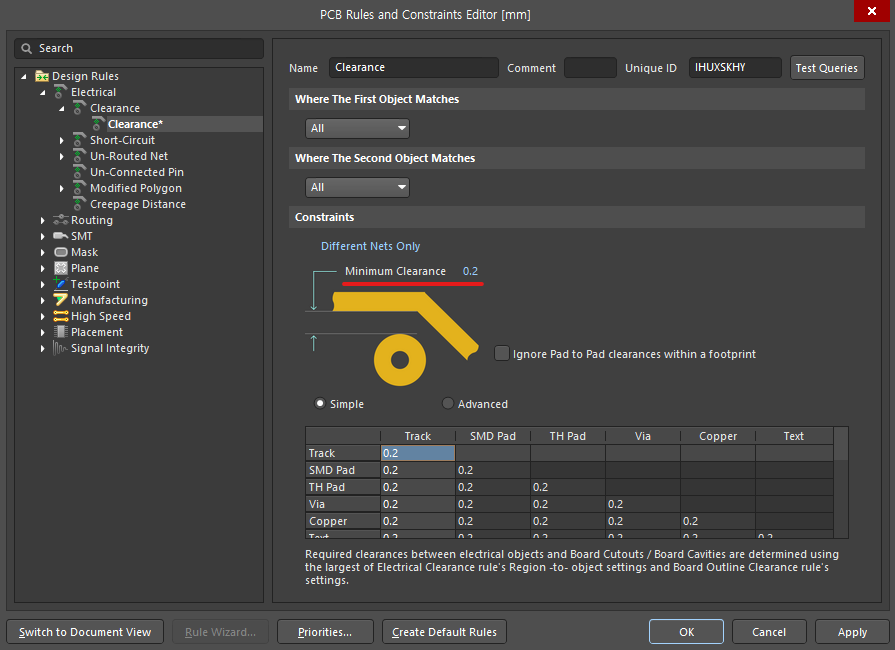Select Un-Connected Pin rule in tree
The width and height of the screenshot is (895, 650).
coord(136,172)
